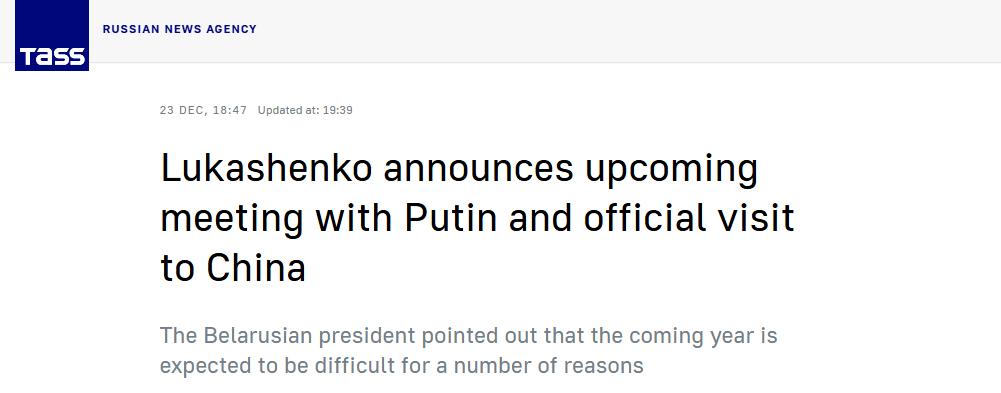Click the article subheading about the Belarusian president
1001x393 pixels.
(469, 350)
